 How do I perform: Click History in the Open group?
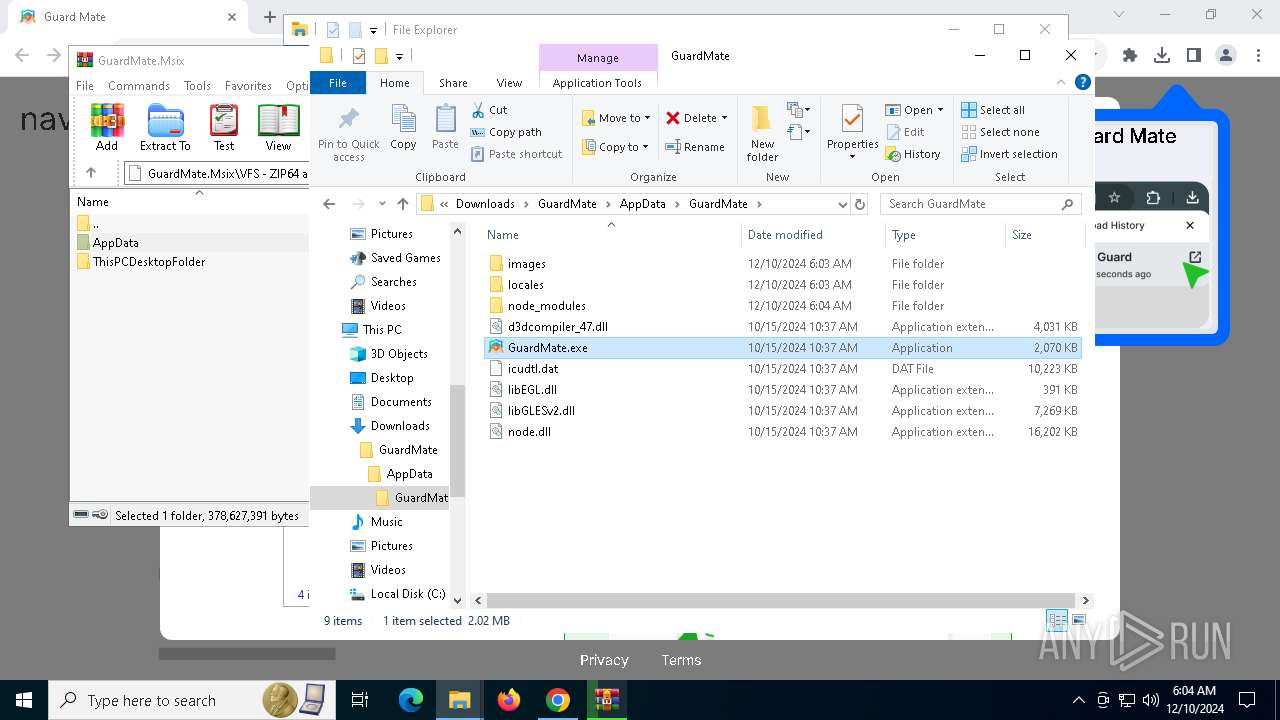coord(913,155)
